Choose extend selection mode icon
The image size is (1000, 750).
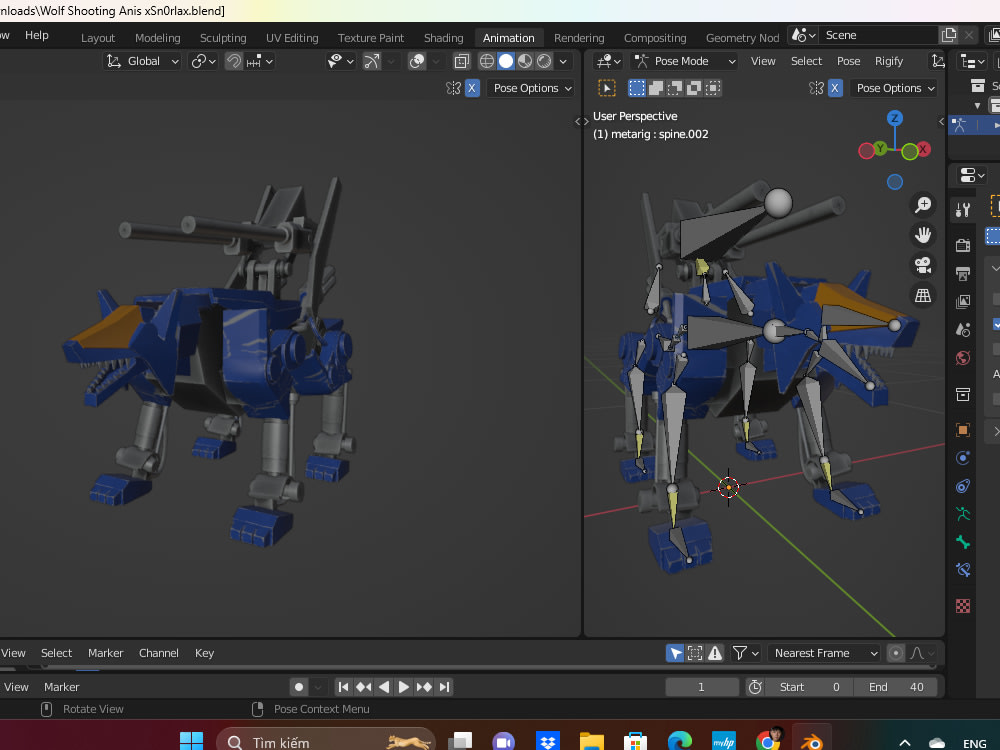click(656, 88)
